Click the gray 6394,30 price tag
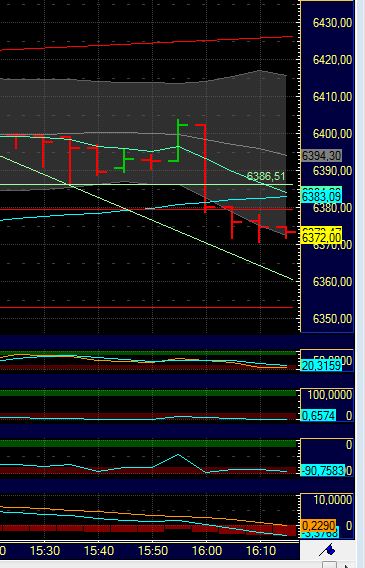 click(322, 156)
